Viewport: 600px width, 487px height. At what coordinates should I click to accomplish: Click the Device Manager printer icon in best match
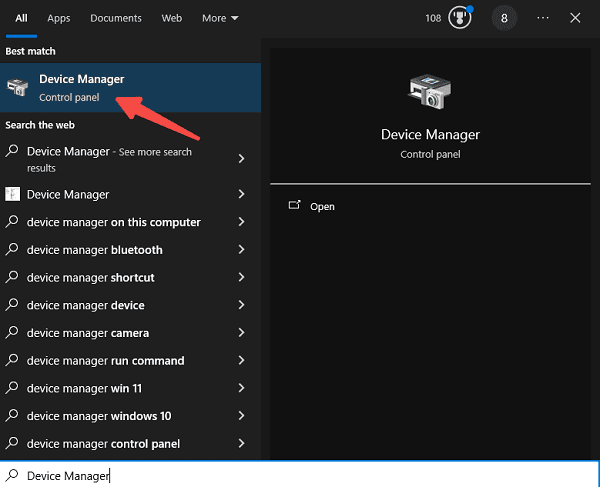[17, 87]
